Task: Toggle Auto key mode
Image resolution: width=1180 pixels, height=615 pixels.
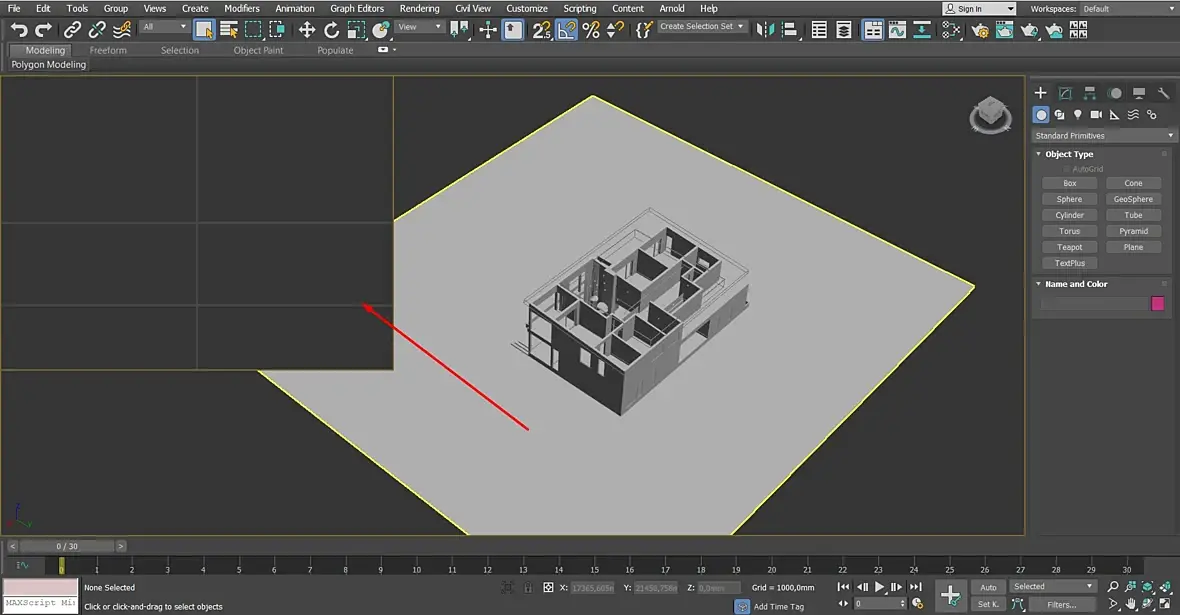Action: tap(988, 587)
